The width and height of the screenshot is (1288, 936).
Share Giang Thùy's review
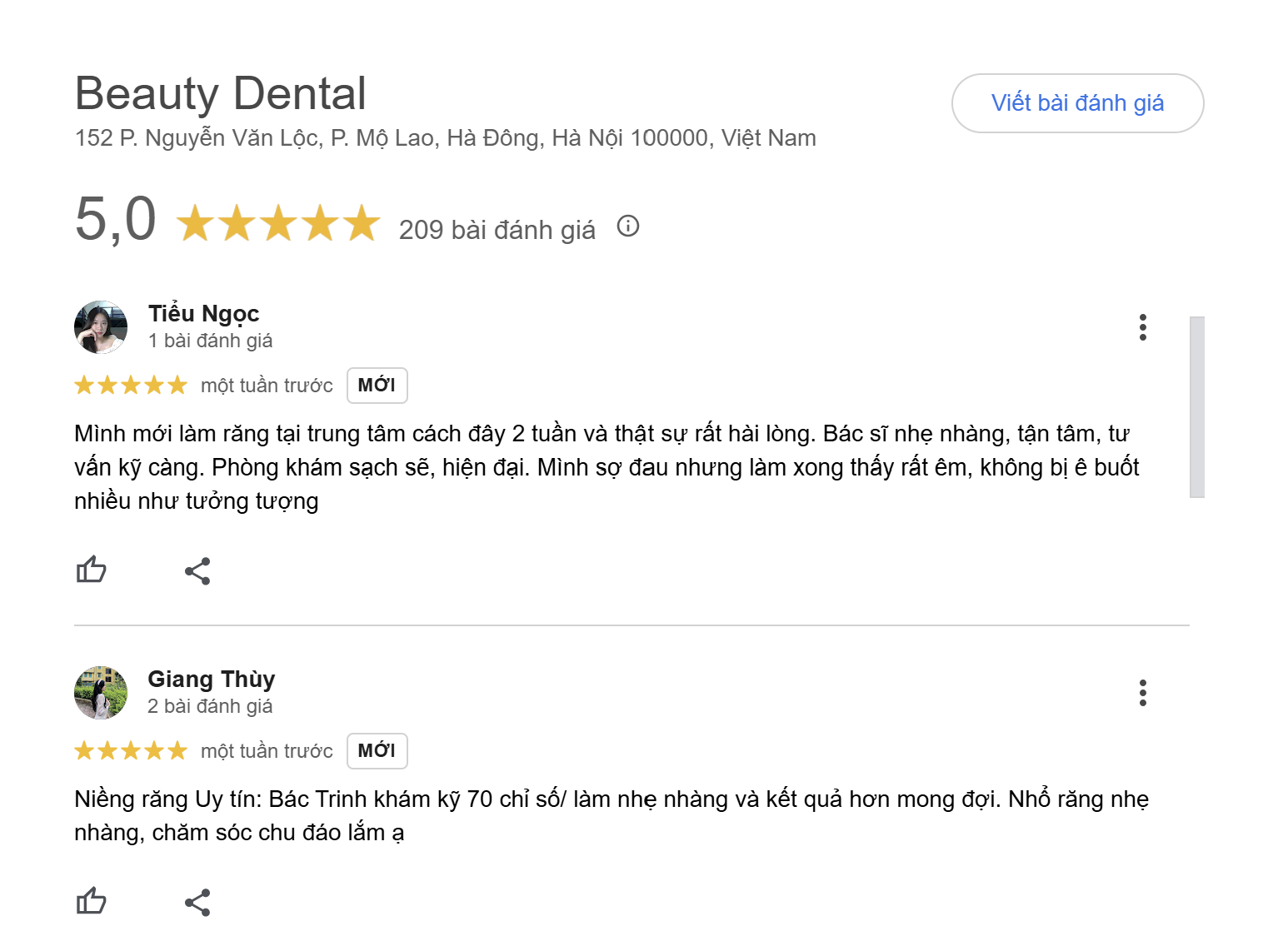[197, 903]
